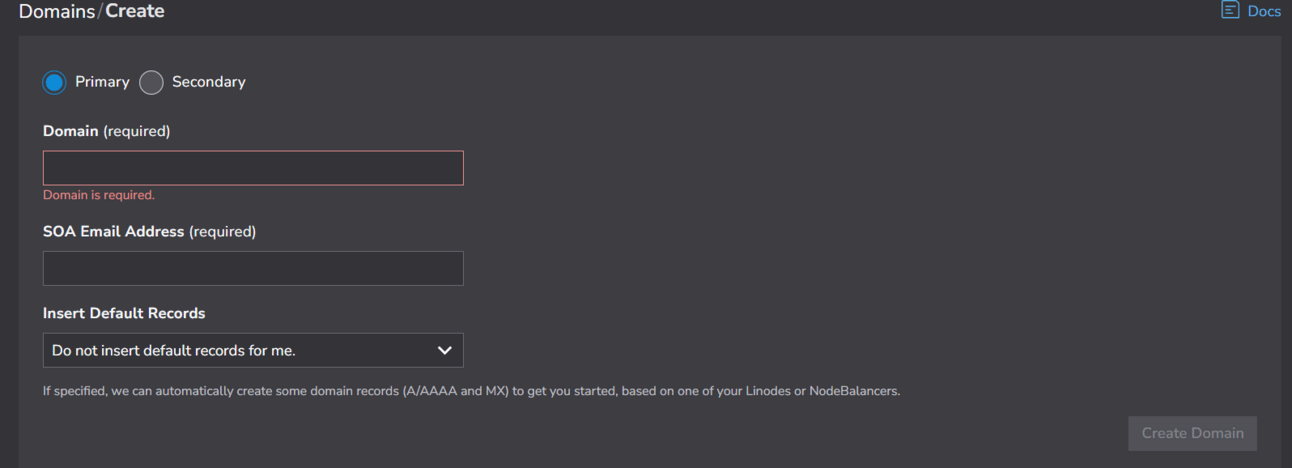Click the 'Do not insert default records' text
1292x468 pixels.
pyautogui.click(x=174, y=350)
